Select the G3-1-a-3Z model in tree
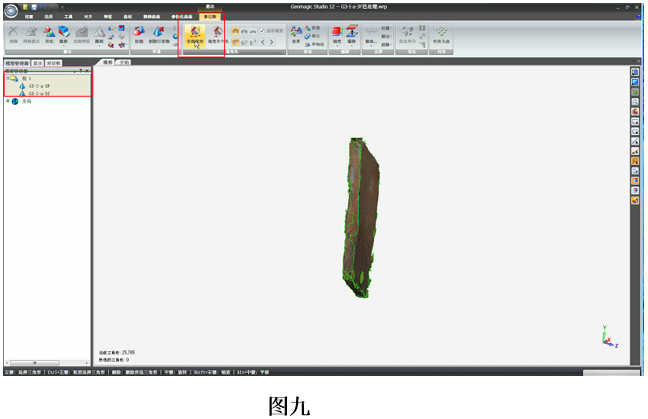This screenshot has height=419, width=648. pos(38,93)
